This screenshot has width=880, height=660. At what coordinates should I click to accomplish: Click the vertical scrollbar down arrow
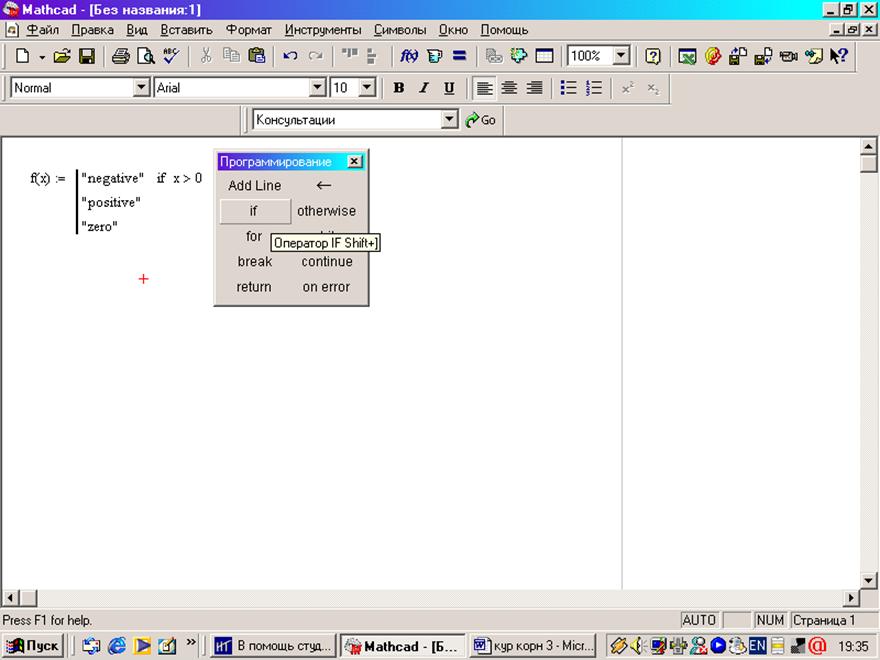tap(869, 580)
